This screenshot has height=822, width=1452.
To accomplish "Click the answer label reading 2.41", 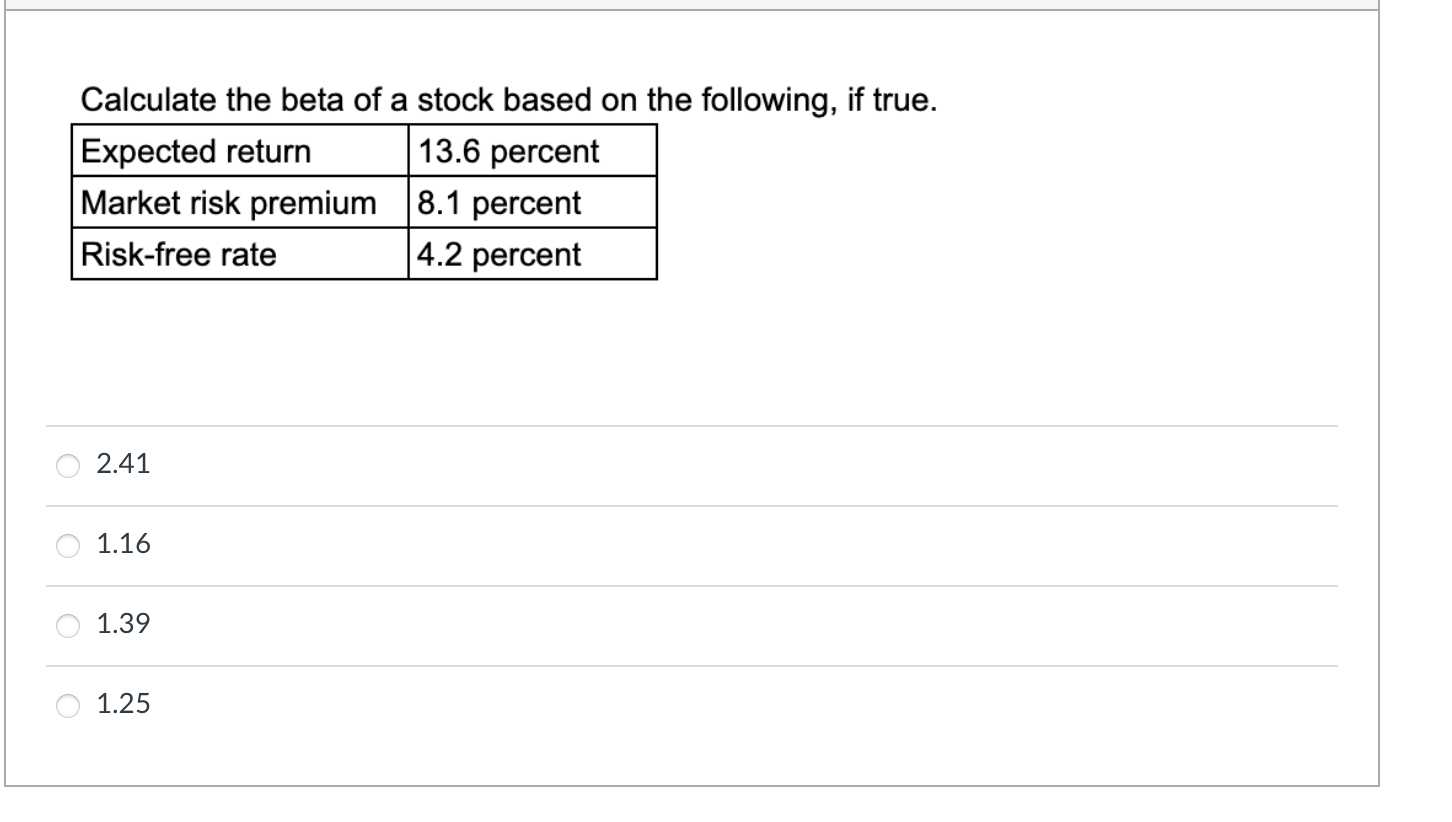I will pyautogui.click(x=122, y=463).
